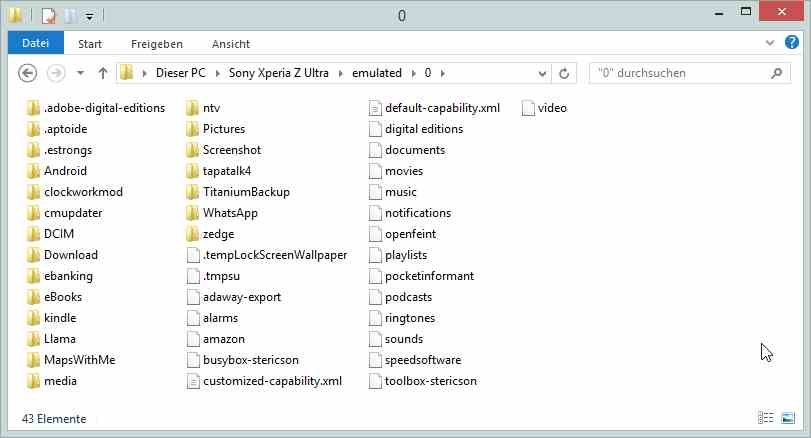Click the Back navigation arrow
The width and height of the screenshot is (811, 438).
coord(27,73)
